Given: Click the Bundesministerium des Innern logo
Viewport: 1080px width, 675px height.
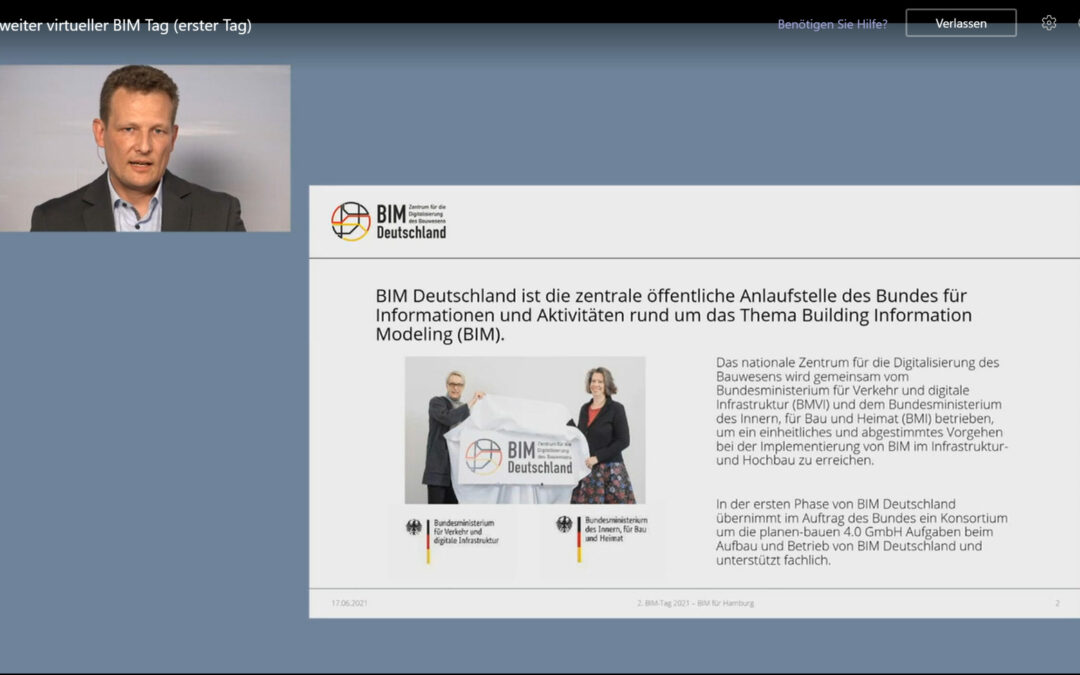Looking at the screenshot, I should pos(602,537).
